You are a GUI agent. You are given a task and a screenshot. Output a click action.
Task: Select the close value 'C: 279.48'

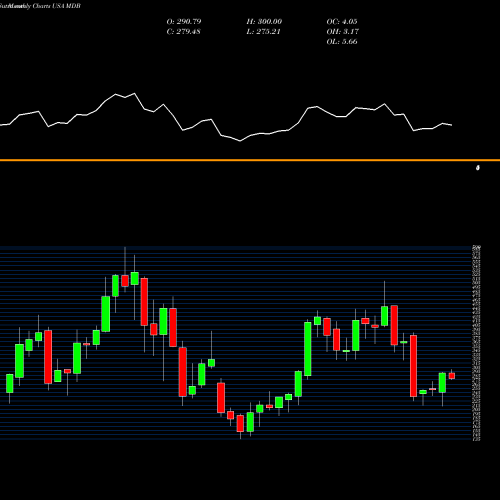click(x=183, y=32)
